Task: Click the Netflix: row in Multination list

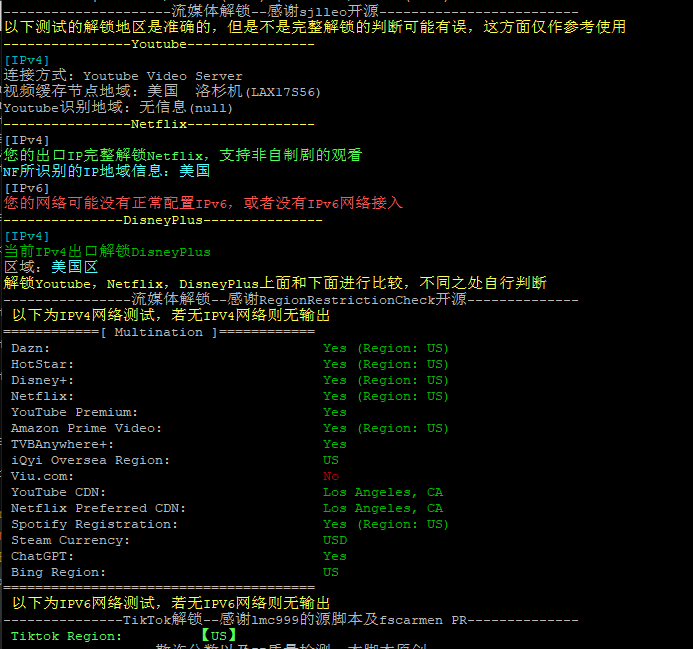Action: coord(230,396)
